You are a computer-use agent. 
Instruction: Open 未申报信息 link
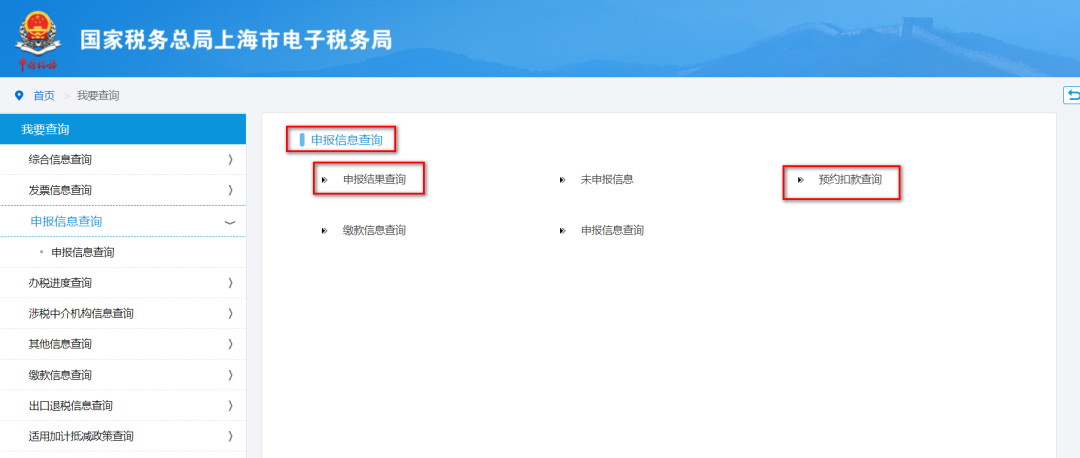coord(607,180)
